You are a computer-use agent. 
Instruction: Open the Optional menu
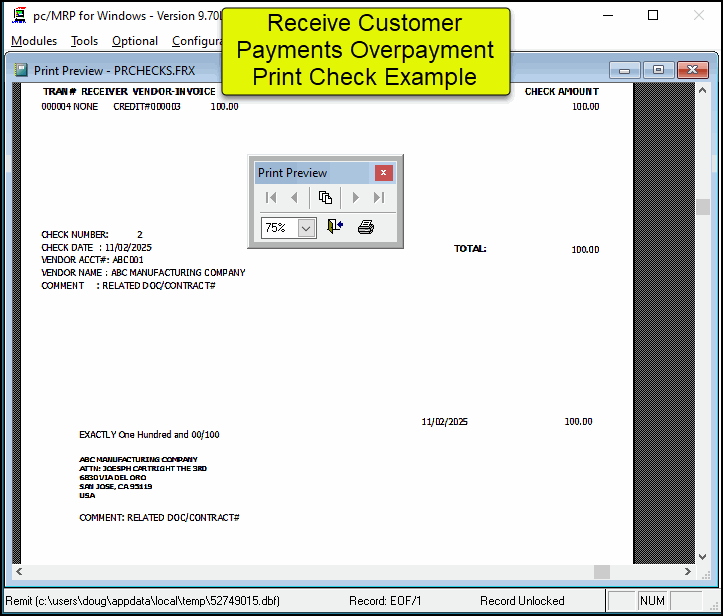pyautogui.click(x=135, y=41)
